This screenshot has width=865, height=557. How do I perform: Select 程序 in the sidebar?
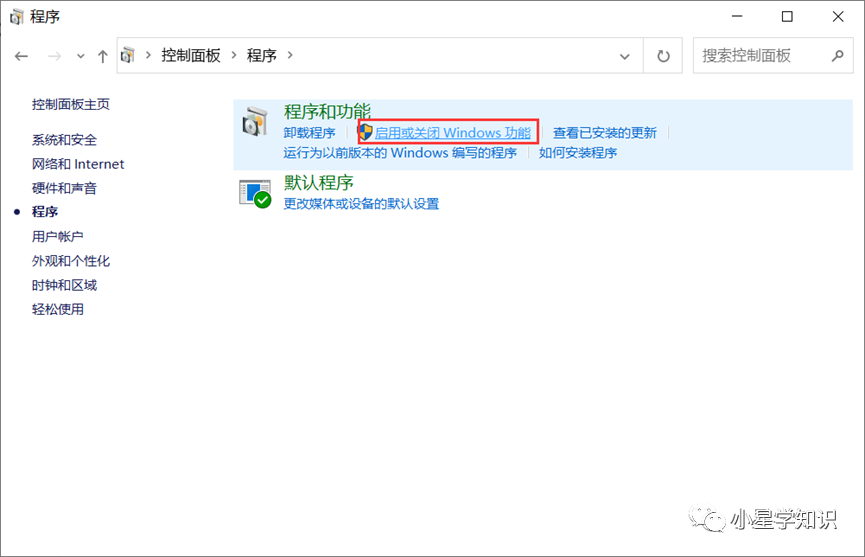point(45,212)
